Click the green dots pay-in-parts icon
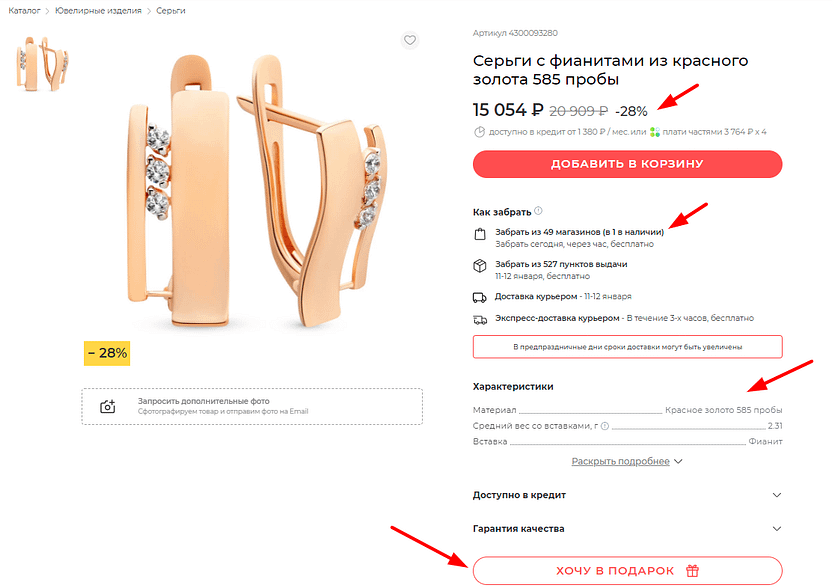 [654, 131]
